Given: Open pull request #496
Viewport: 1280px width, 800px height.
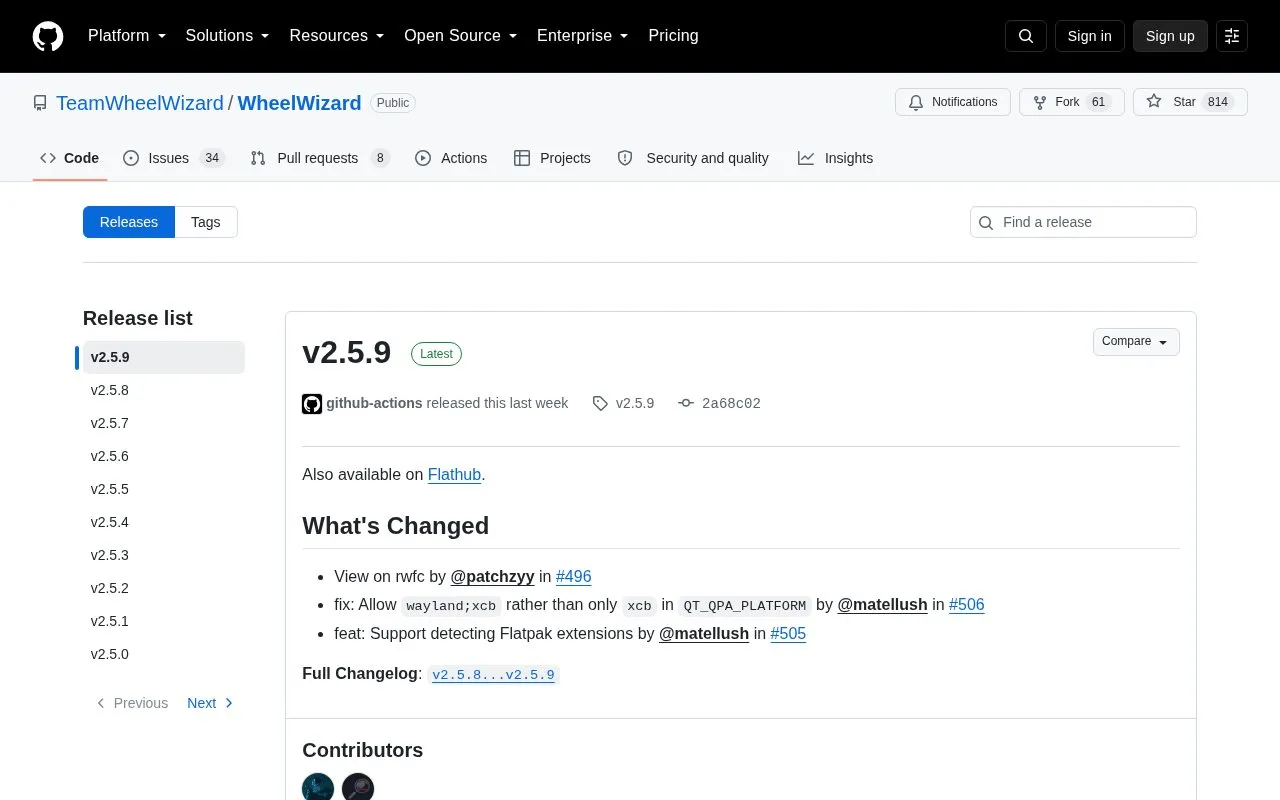Looking at the screenshot, I should coord(574,577).
